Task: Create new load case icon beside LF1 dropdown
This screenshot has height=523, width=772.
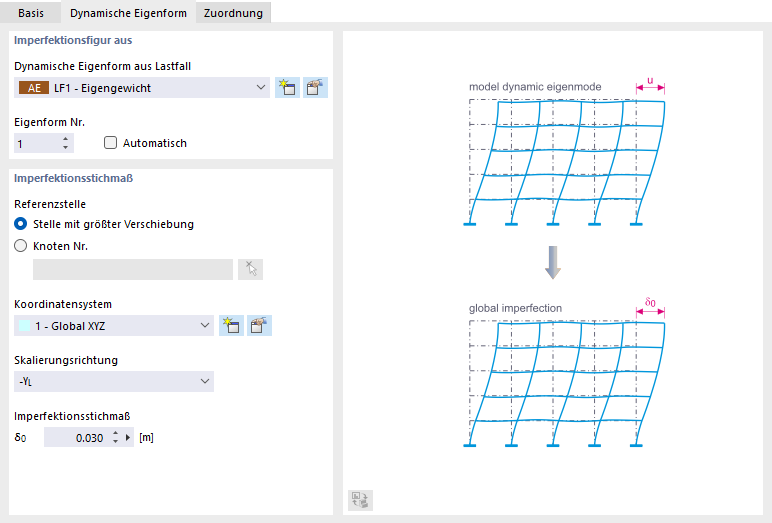Action: [x=288, y=88]
